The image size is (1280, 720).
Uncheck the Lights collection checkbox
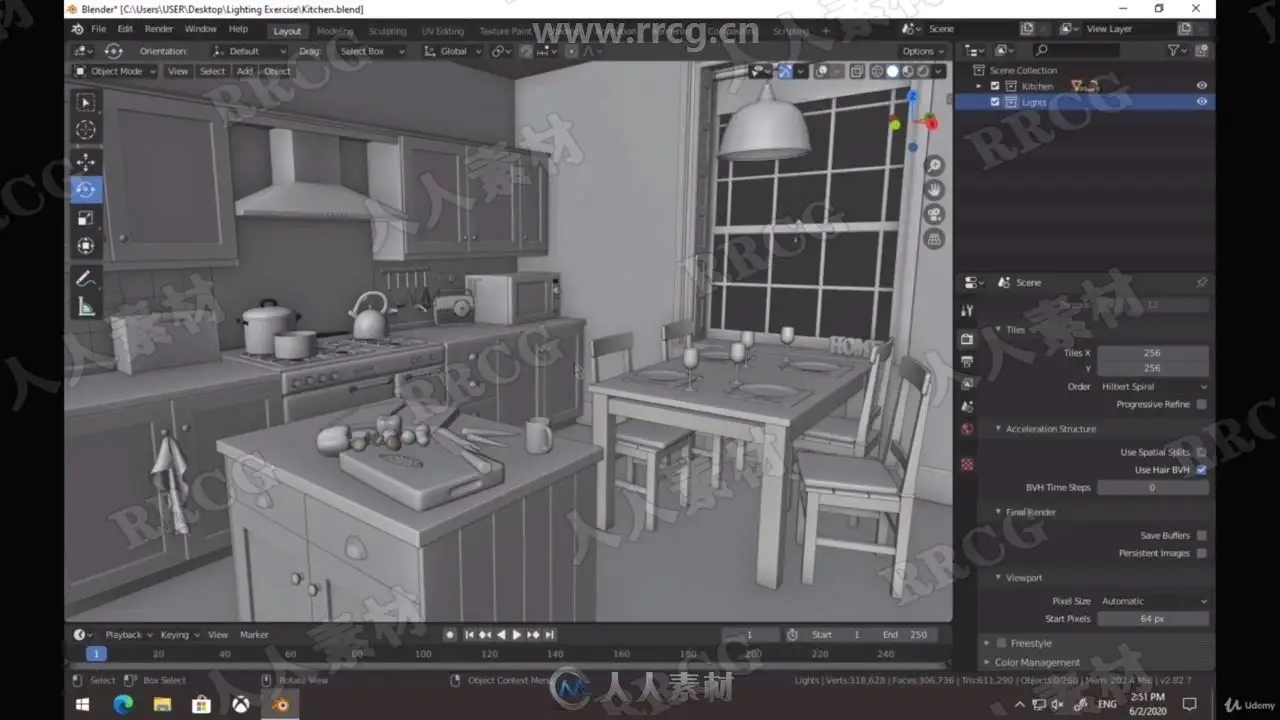pyautogui.click(x=995, y=102)
